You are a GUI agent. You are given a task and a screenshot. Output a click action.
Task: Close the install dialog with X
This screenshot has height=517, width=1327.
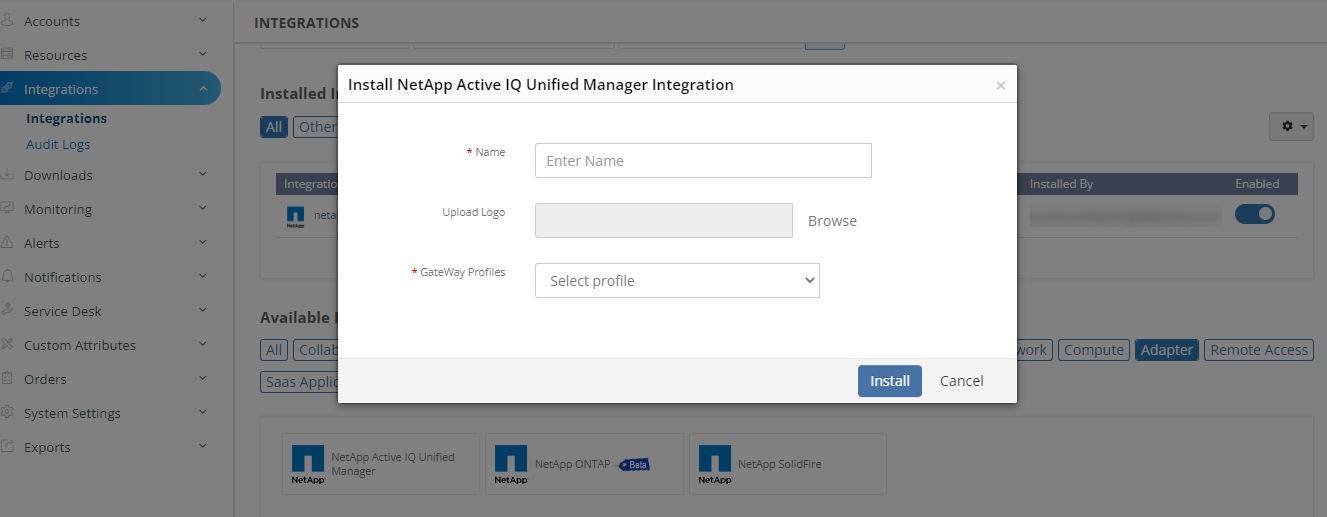click(1000, 86)
